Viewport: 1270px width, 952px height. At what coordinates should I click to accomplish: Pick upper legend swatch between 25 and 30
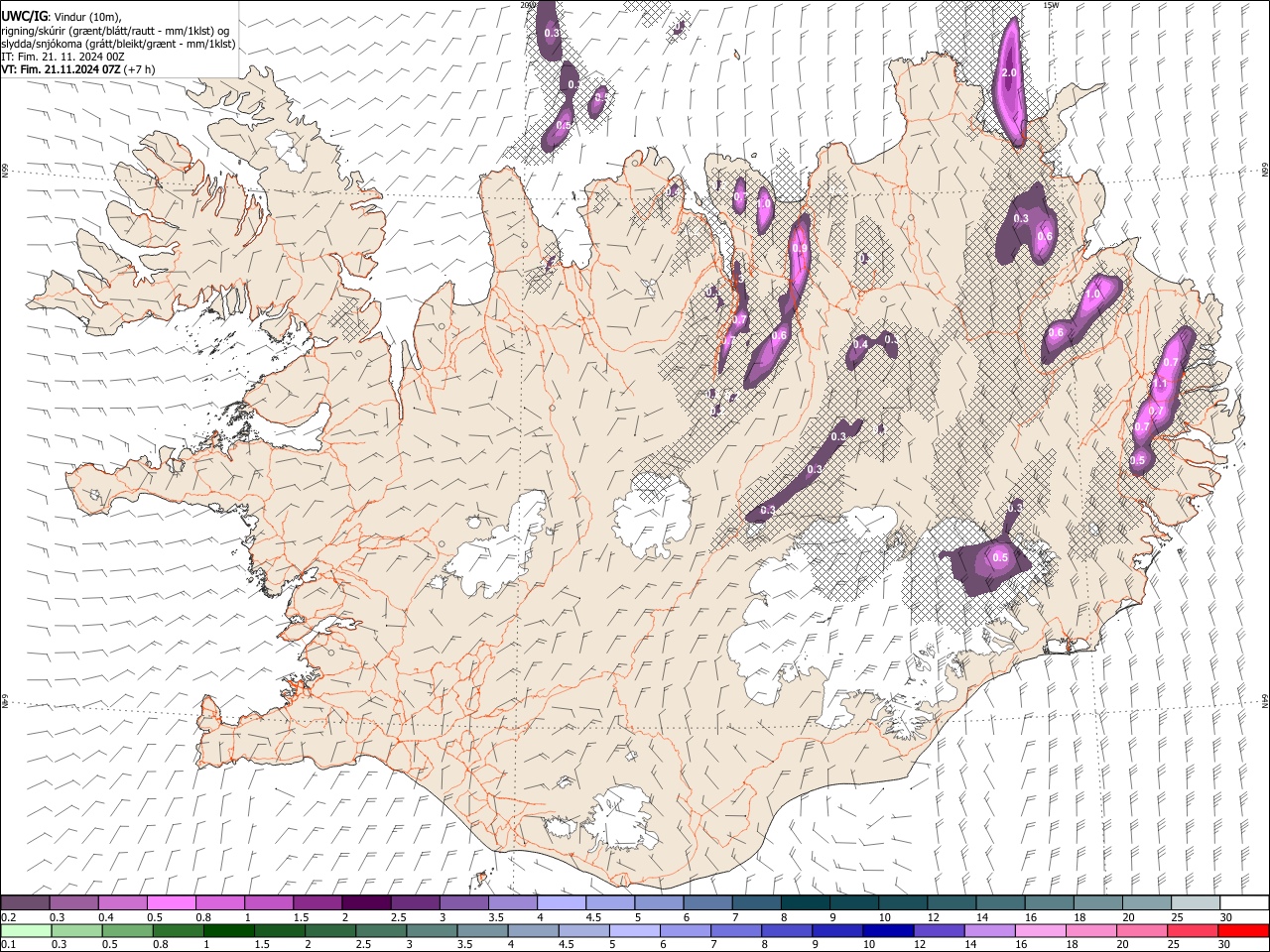pyautogui.click(x=1197, y=902)
